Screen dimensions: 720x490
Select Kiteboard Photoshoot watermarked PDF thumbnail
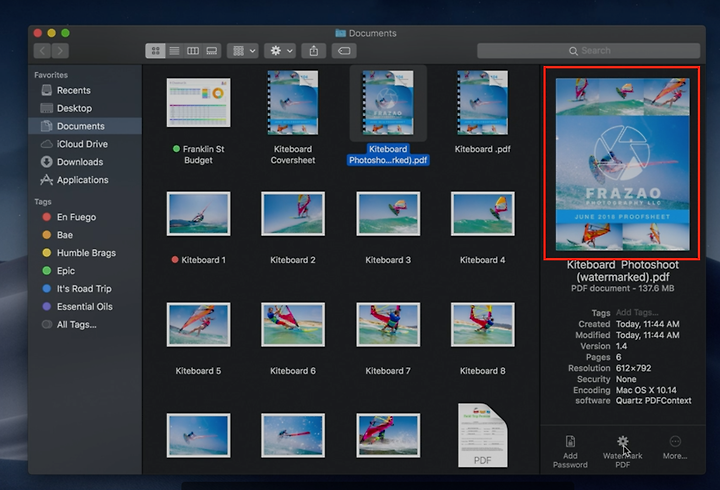tap(388, 102)
